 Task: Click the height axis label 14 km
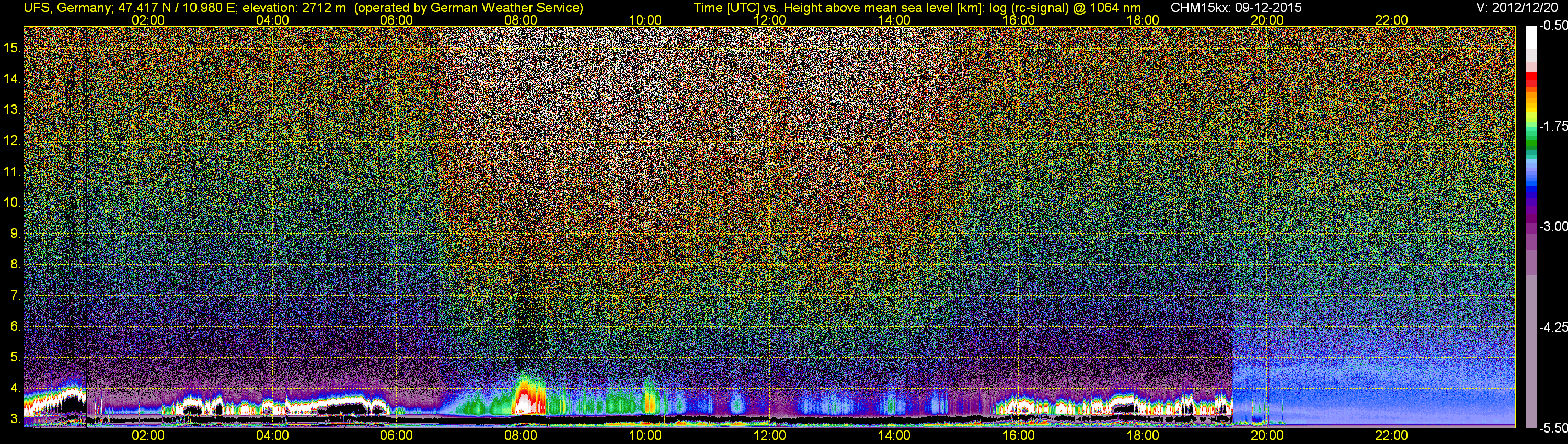[11, 78]
